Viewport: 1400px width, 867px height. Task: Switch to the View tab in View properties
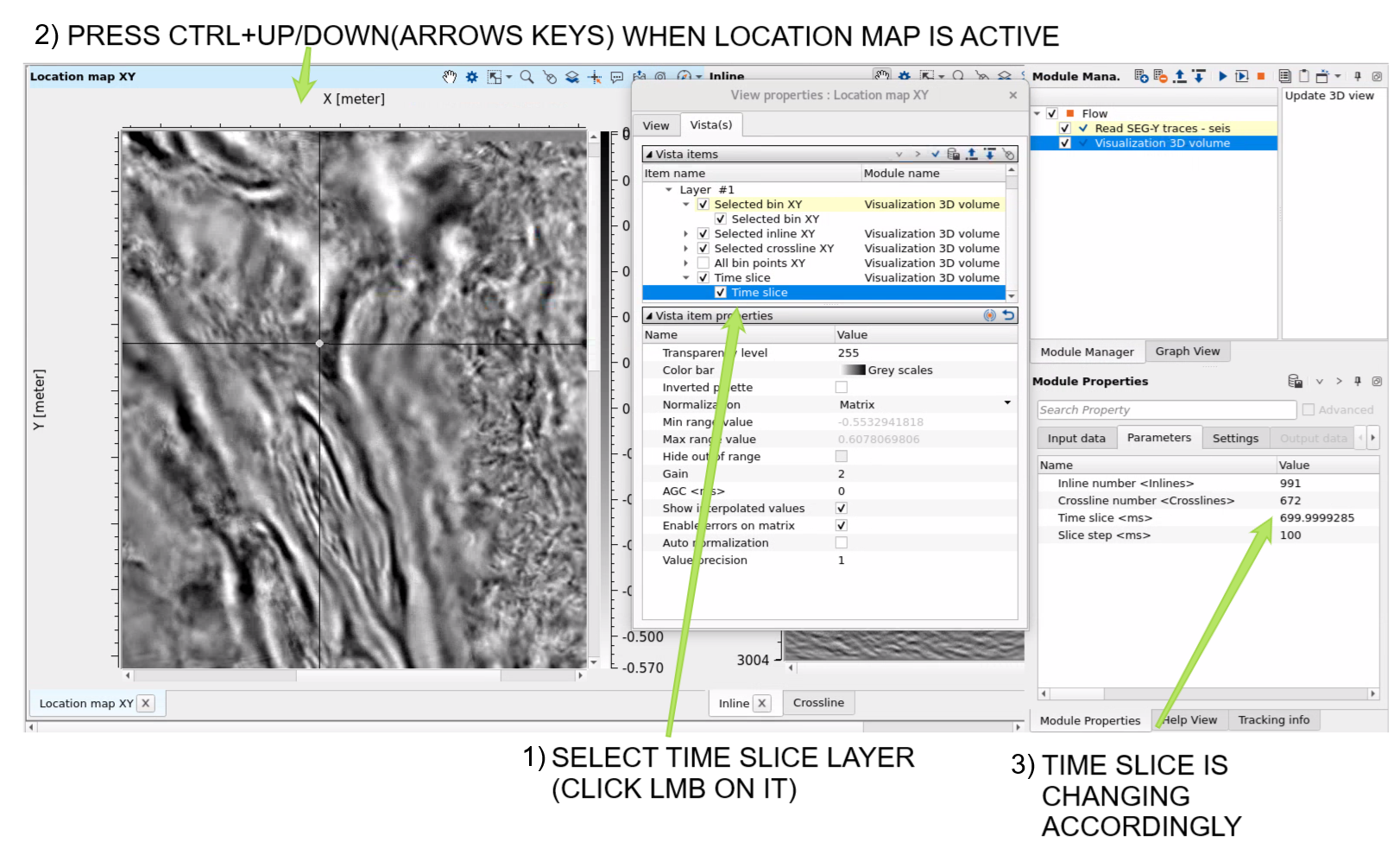point(656,126)
